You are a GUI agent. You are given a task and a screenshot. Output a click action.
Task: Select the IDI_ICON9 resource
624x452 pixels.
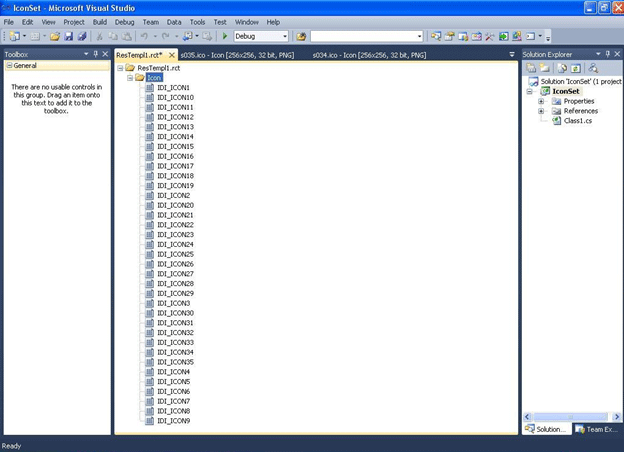point(174,421)
